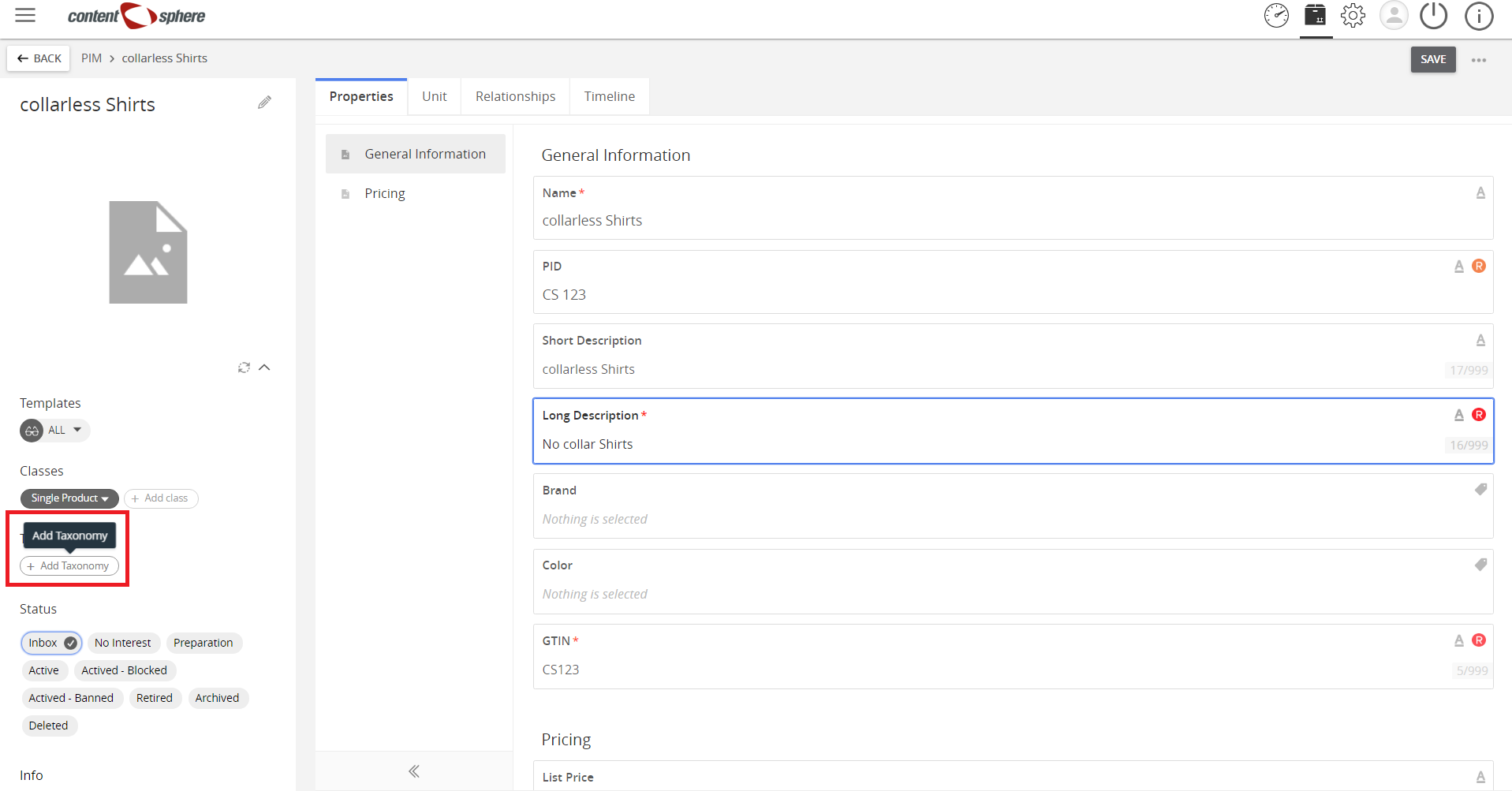Image resolution: width=1512 pixels, height=791 pixels.
Task: Click the tag icon on Color field
Action: pyautogui.click(x=1480, y=565)
